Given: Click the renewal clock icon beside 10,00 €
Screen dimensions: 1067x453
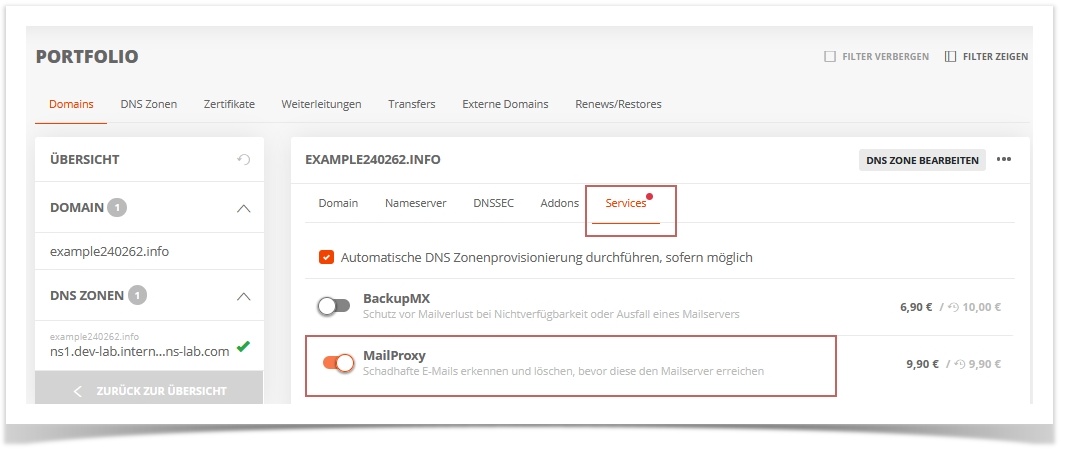Looking at the screenshot, I should [953, 307].
